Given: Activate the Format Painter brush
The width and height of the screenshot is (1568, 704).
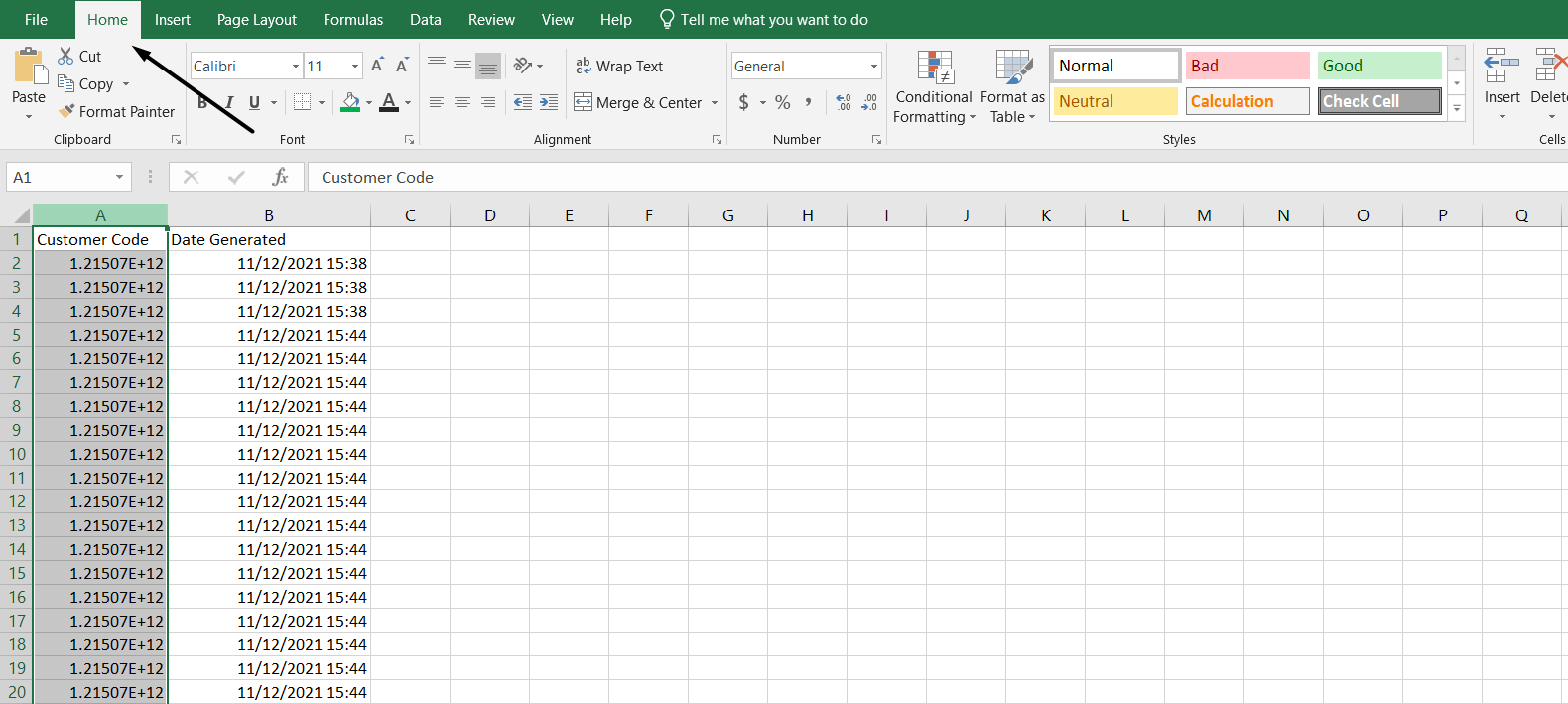Looking at the screenshot, I should (x=66, y=111).
